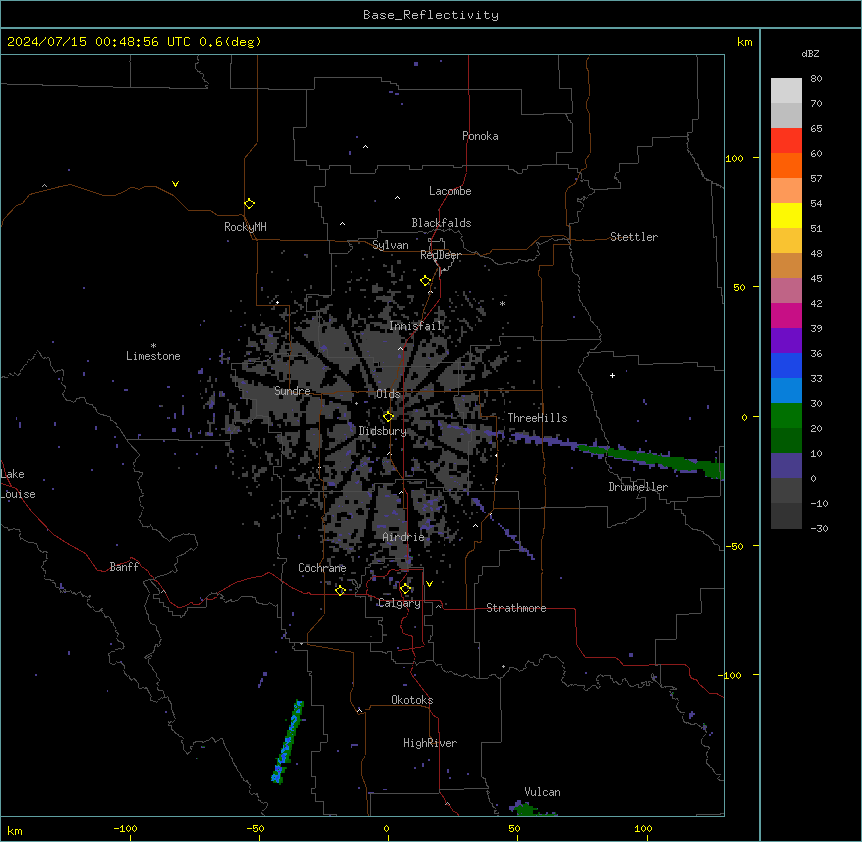The width and height of the screenshot is (862, 842).
Task: Click the Blackfalds town label
Action: pyautogui.click(x=441, y=223)
